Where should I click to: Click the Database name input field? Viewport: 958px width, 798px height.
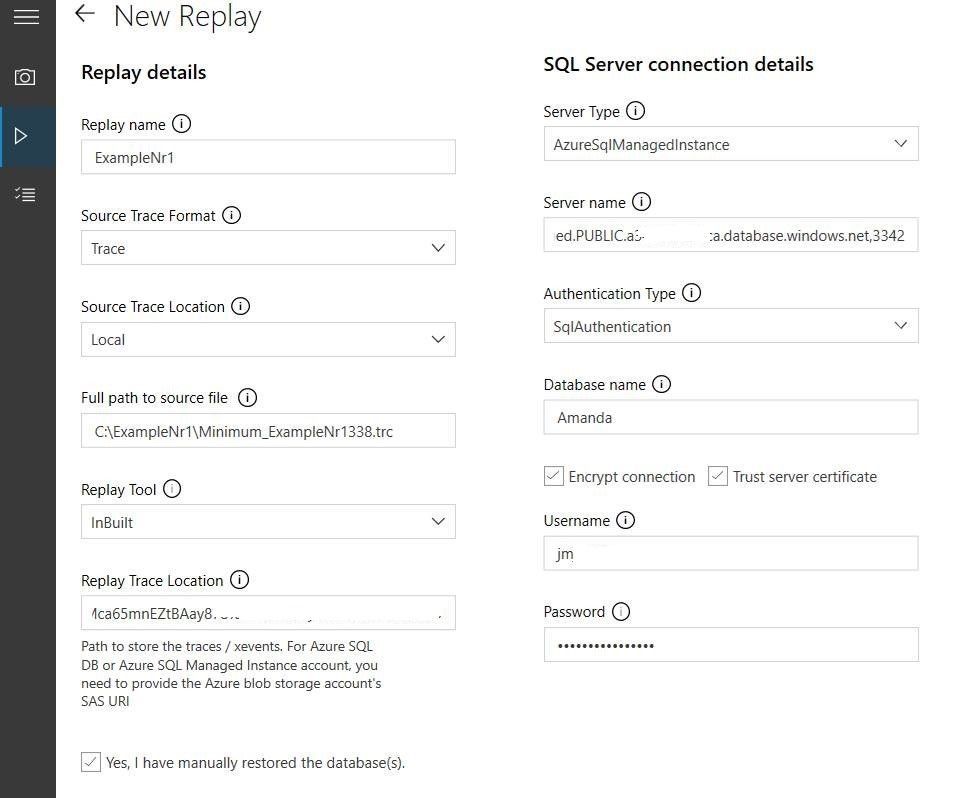pos(731,418)
